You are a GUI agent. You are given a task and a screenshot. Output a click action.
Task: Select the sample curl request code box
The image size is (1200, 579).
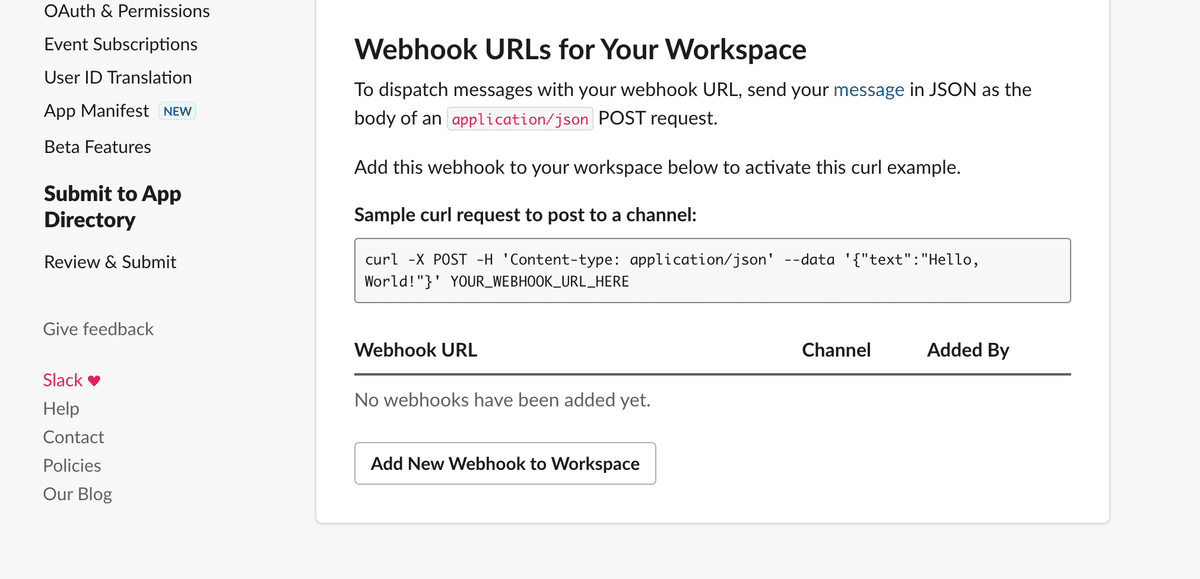712,270
